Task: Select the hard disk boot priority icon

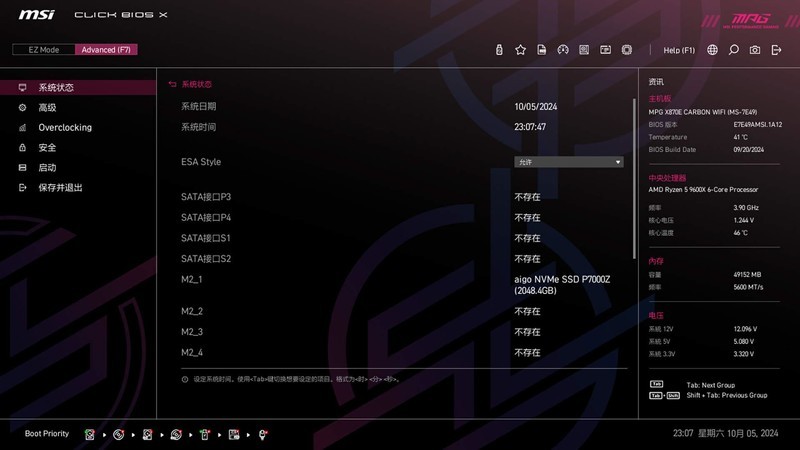Action: click(x=89, y=435)
